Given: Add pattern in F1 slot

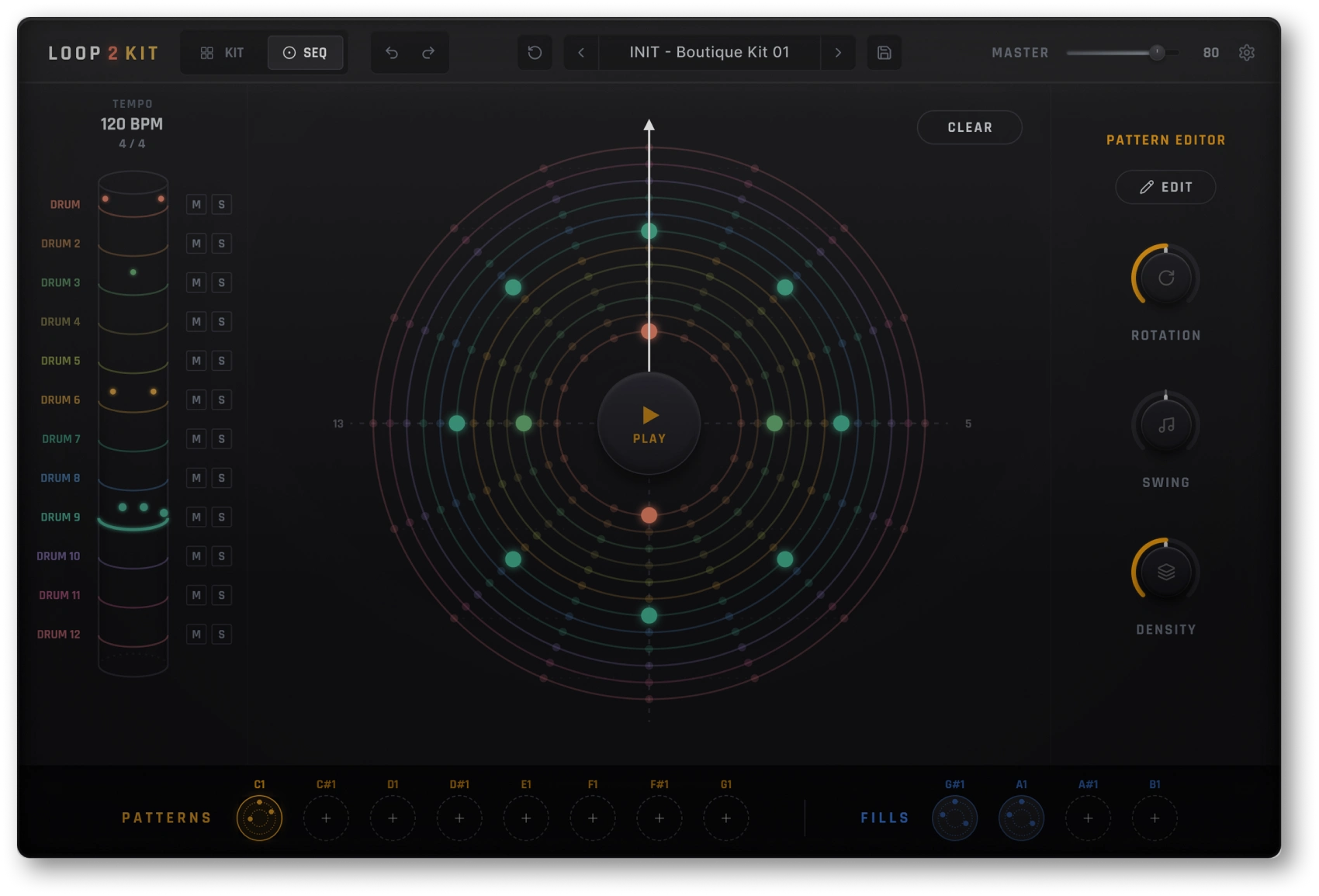Looking at the screenshot, I should click(593, 818).
